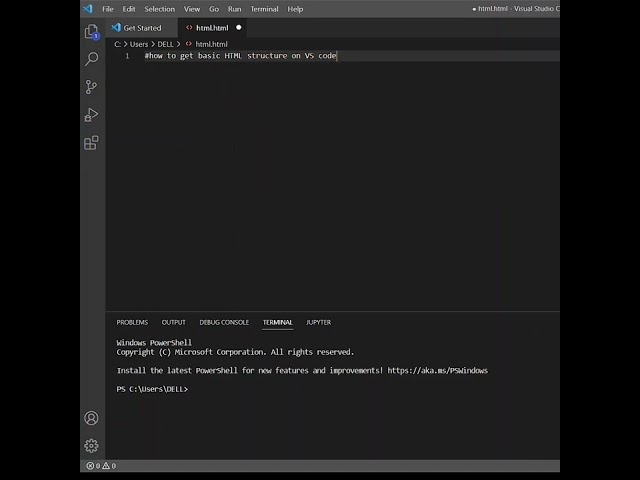This screenshot has height=480, width=640.
Task: Place cursor in line 1 comment text
Action: (x=240, y=56)
